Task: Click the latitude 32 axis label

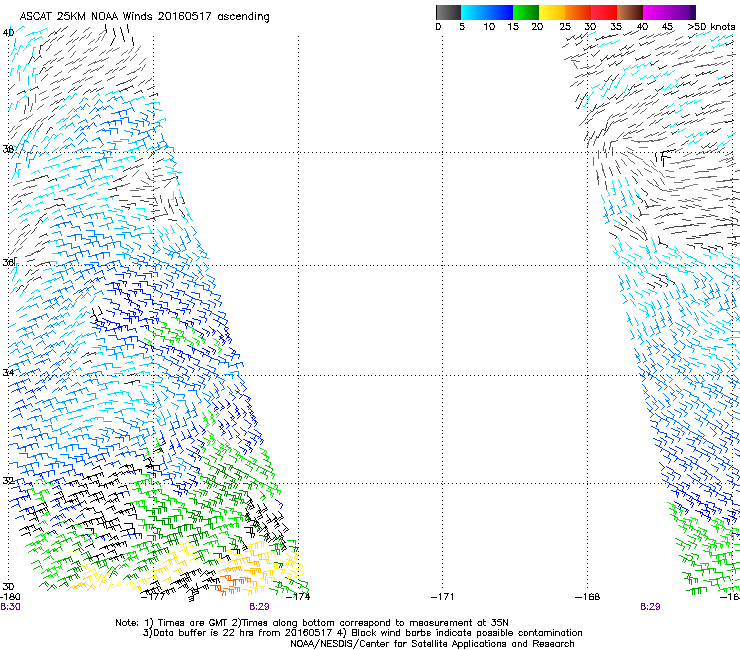Action: tap(8, 481)
